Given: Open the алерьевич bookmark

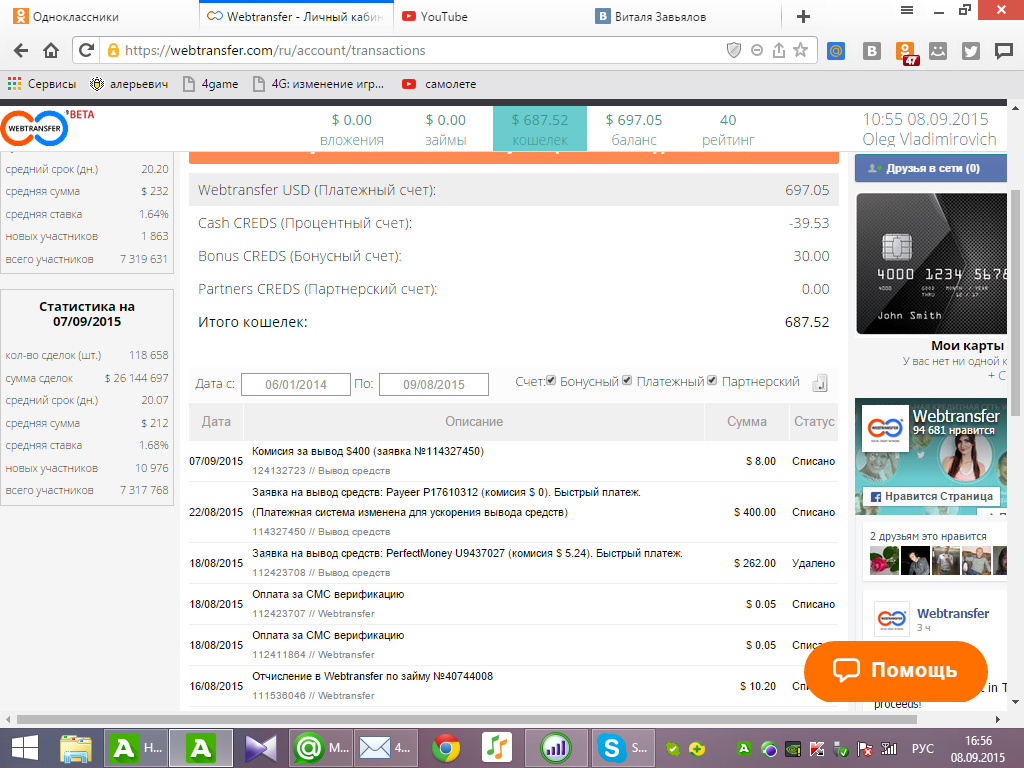Looking at the screenshot, I should 129,84.
